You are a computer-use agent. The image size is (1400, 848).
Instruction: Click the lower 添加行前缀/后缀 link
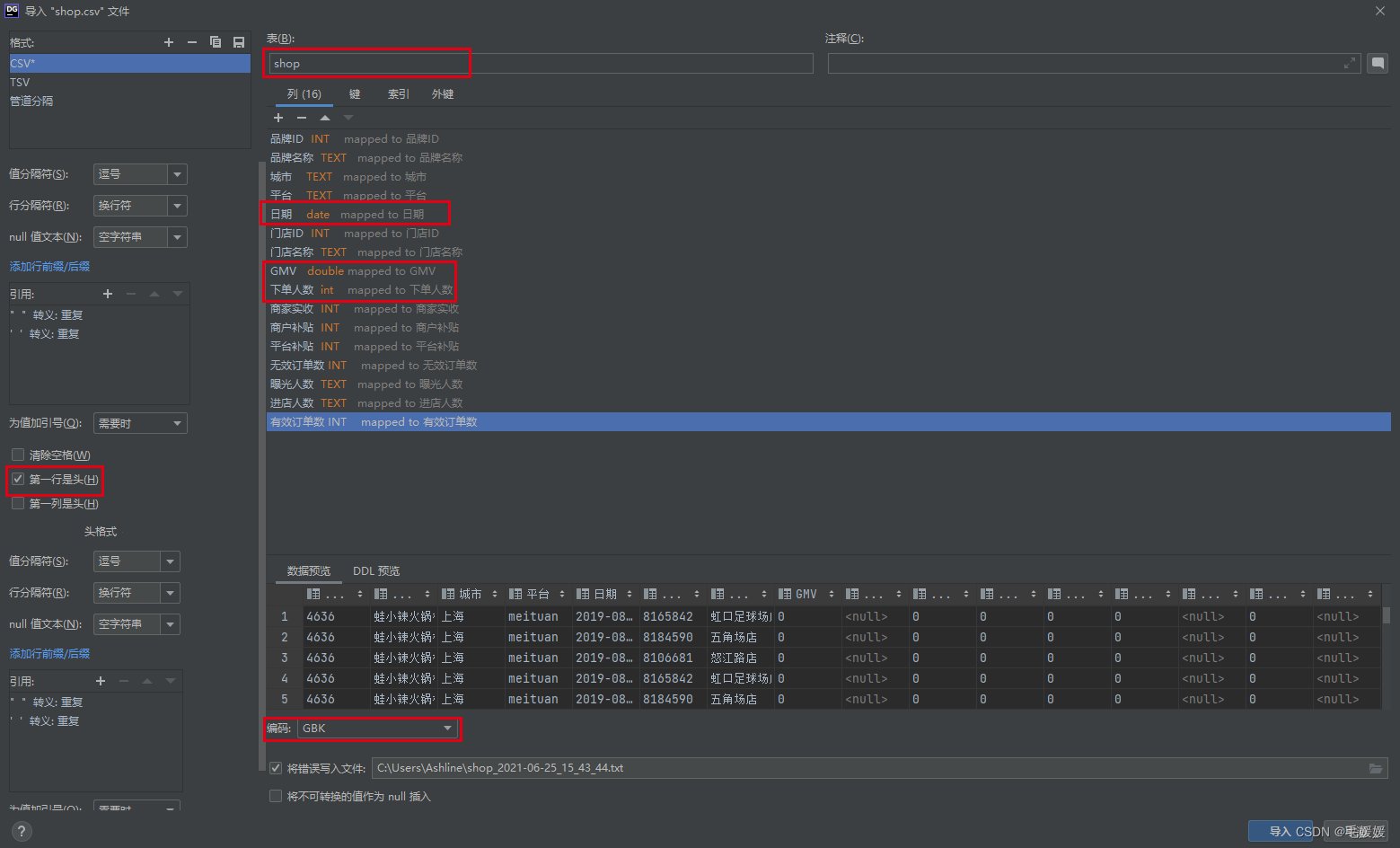pos(49,654)
